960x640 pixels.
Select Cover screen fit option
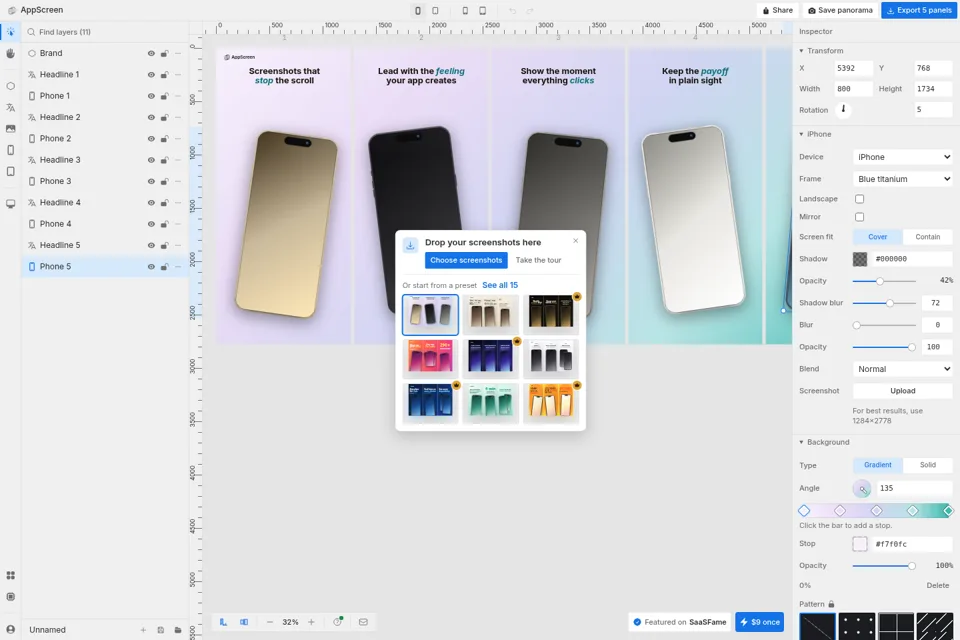pos(877,237)
